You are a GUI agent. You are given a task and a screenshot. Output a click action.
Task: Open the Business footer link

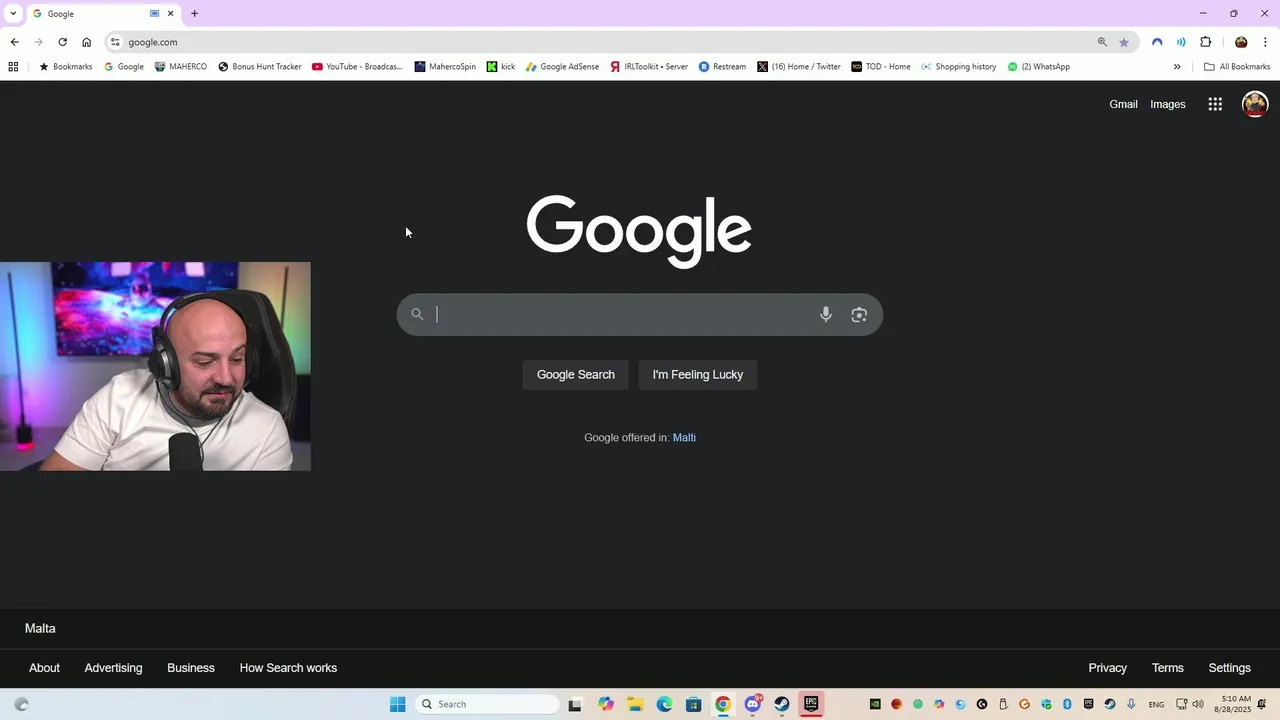[x=191, y=668]
